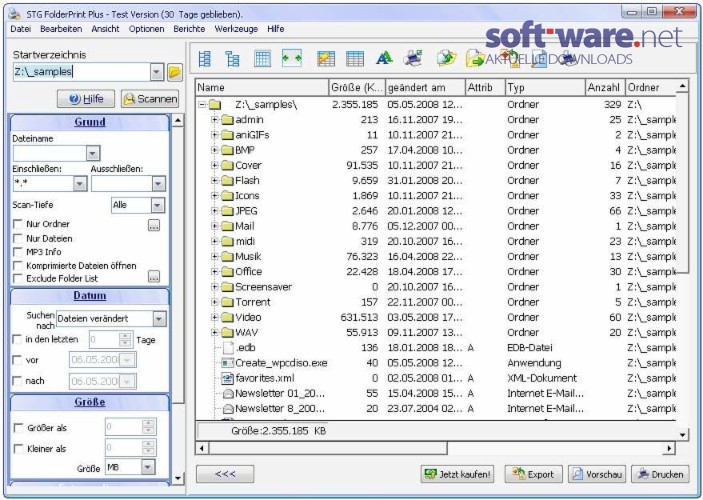Click the collapse tree hierarchy toolbar icon
703x500 pixels.
tap(232, 59)
